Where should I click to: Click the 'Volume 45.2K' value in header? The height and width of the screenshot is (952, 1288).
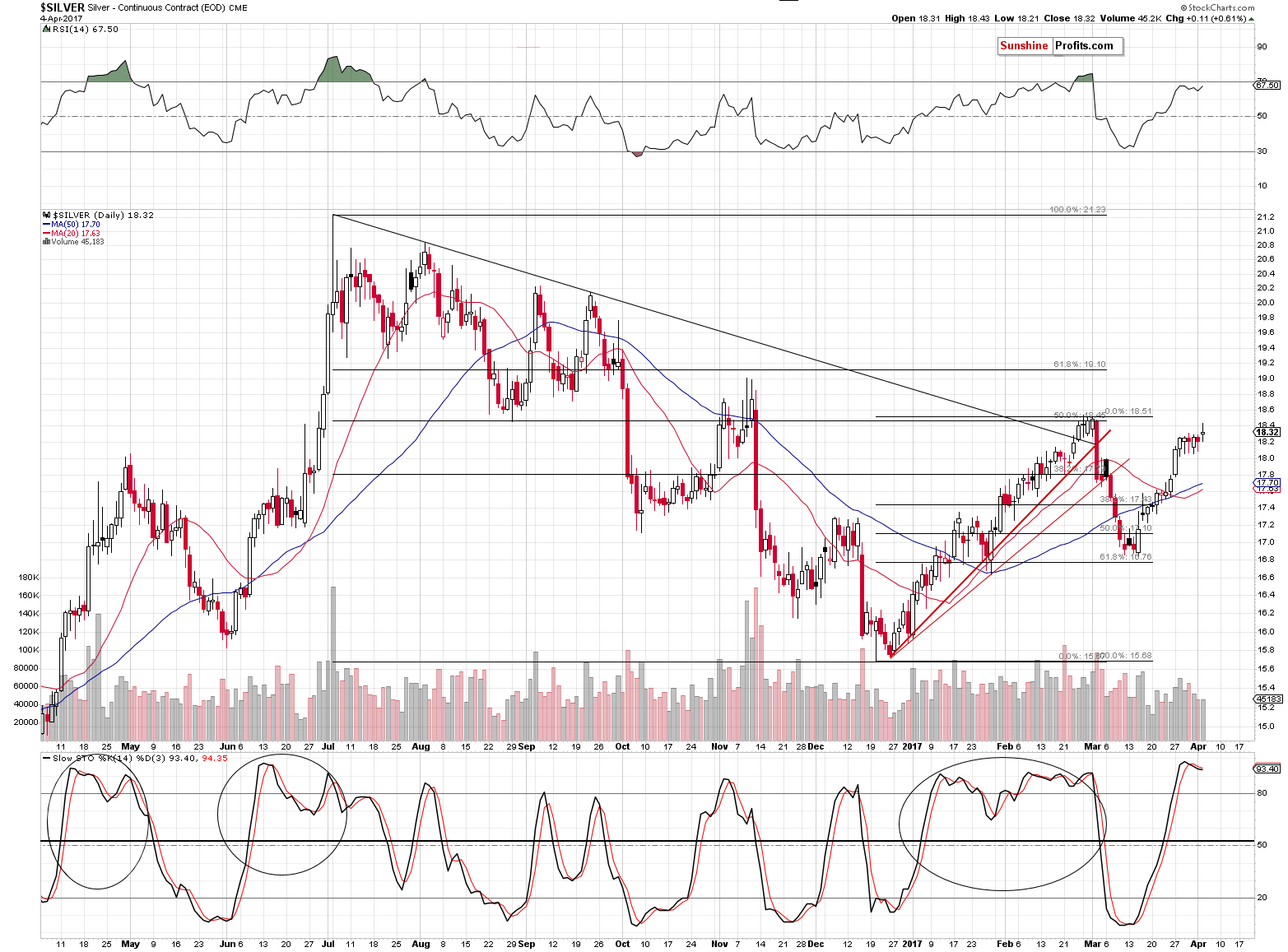[x=1130, y=18]
